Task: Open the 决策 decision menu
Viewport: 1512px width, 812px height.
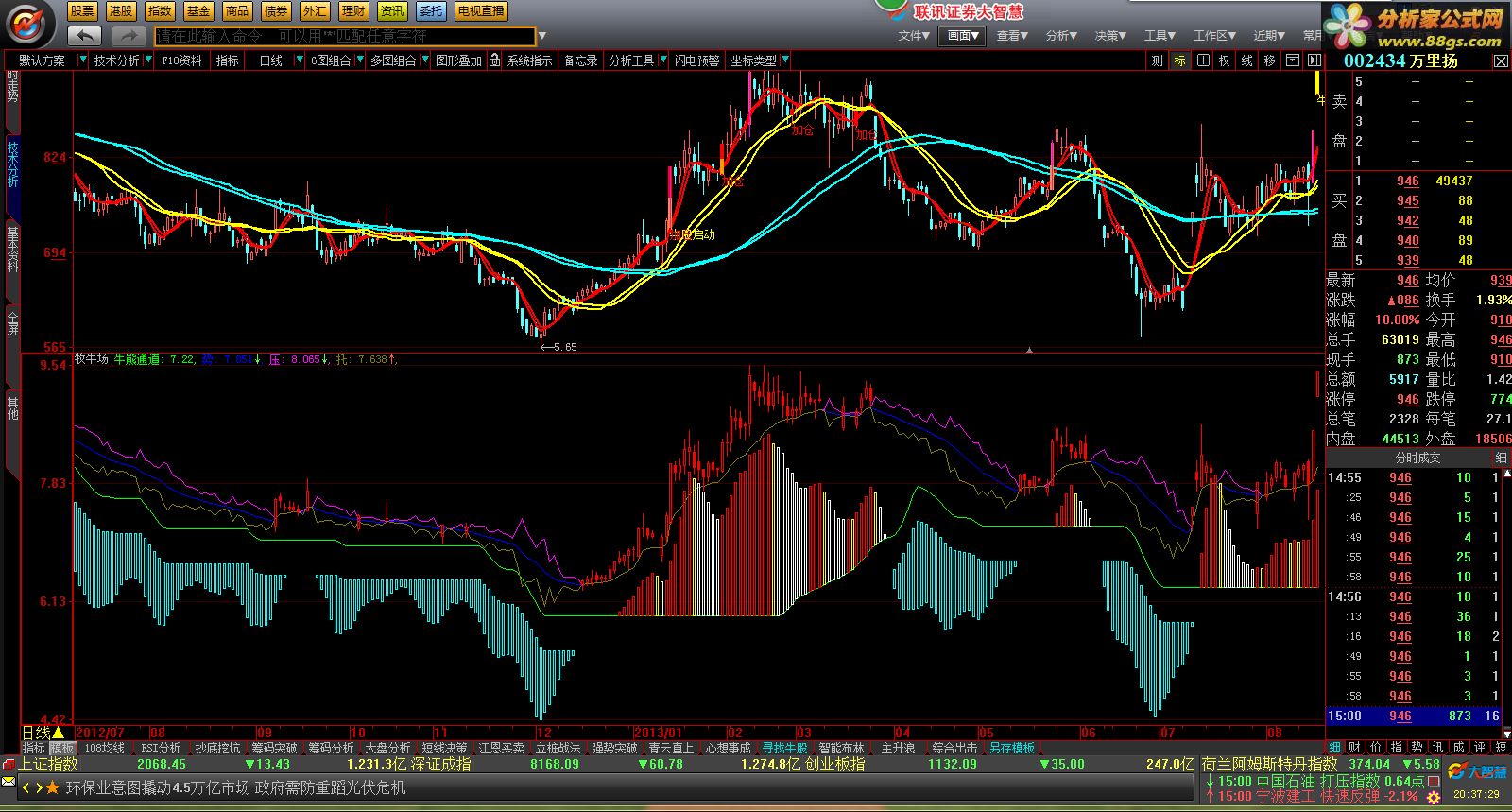Action: [1110, 36]
